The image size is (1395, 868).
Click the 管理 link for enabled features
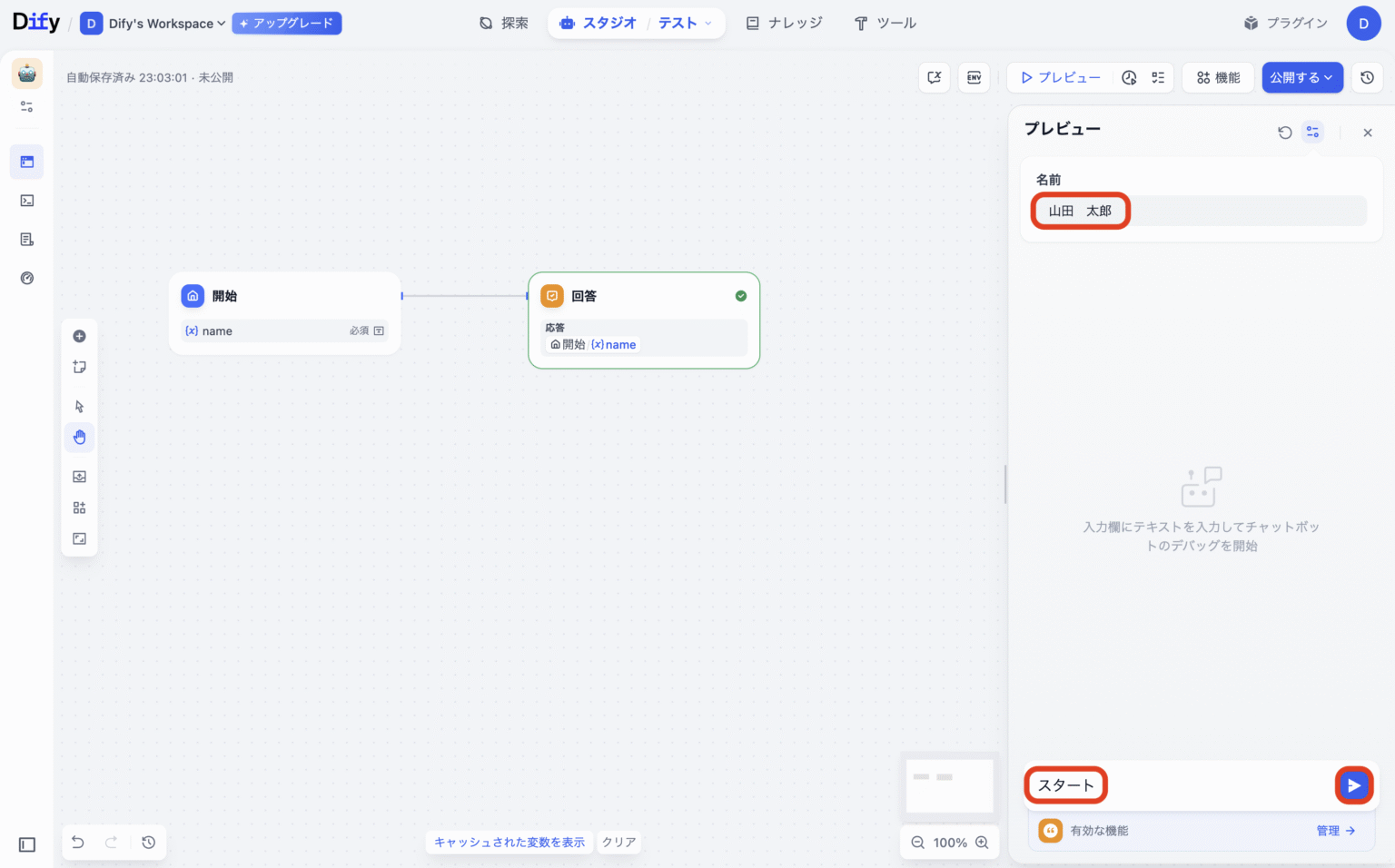[1335, 831]
